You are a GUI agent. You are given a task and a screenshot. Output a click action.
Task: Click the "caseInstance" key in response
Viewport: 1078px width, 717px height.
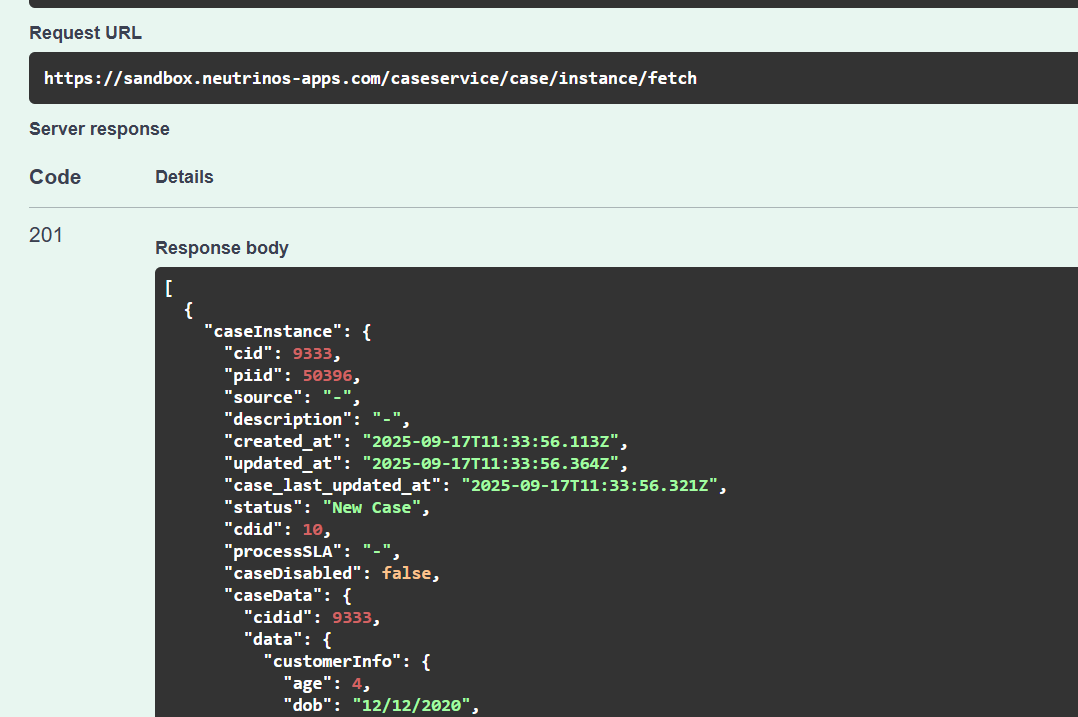pyautogui.click(x=267, y=331)
